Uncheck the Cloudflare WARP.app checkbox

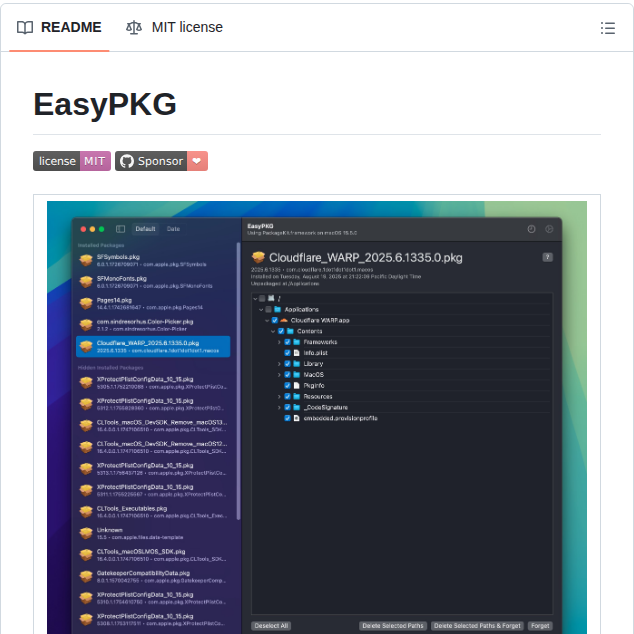275,320
